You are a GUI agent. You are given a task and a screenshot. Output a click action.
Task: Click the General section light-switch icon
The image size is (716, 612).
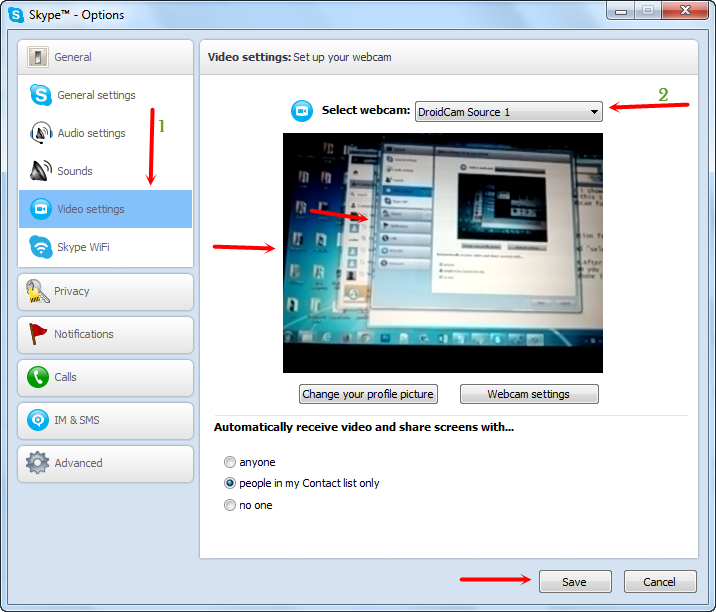[x=37, y=57]
